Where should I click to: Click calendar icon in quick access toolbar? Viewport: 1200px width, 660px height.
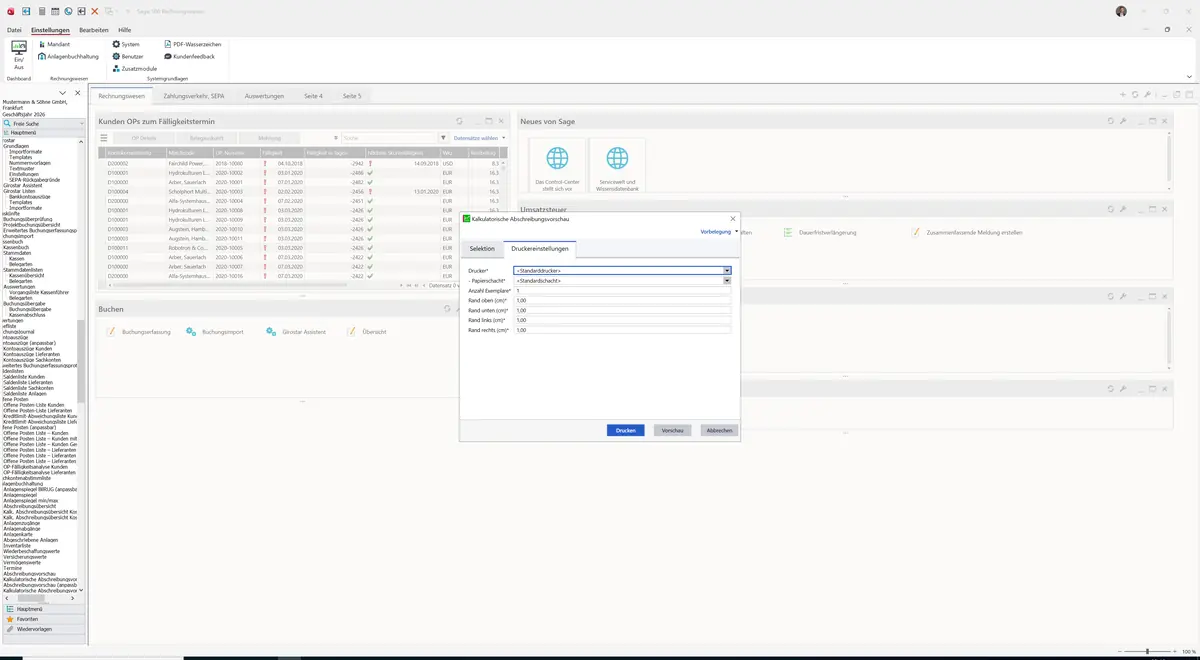point(55,11)
